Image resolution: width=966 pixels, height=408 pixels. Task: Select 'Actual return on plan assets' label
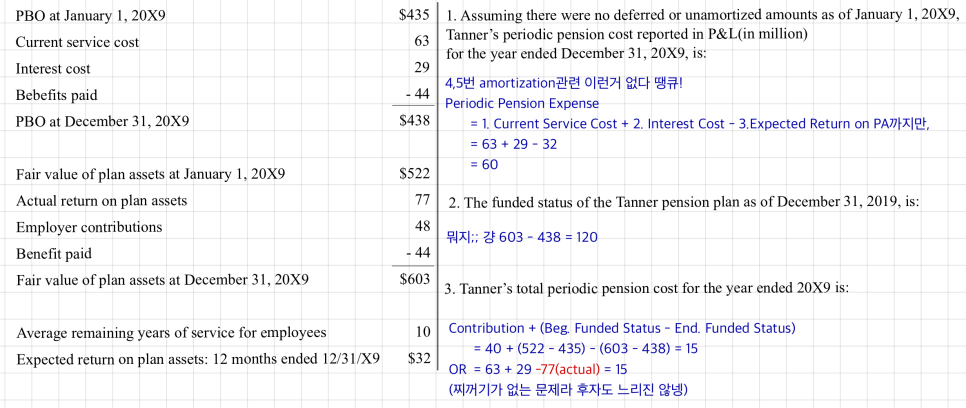click(x=101, y=201)
